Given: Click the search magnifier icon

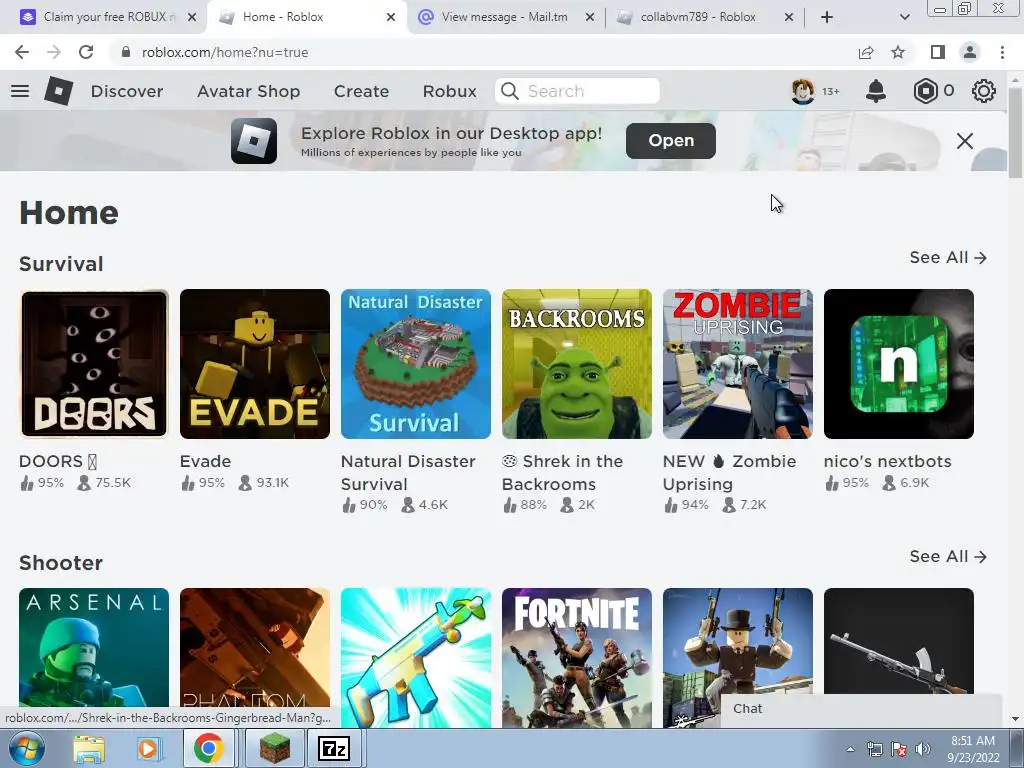Looking at the screenshot, I should click(x=509, y=91).
